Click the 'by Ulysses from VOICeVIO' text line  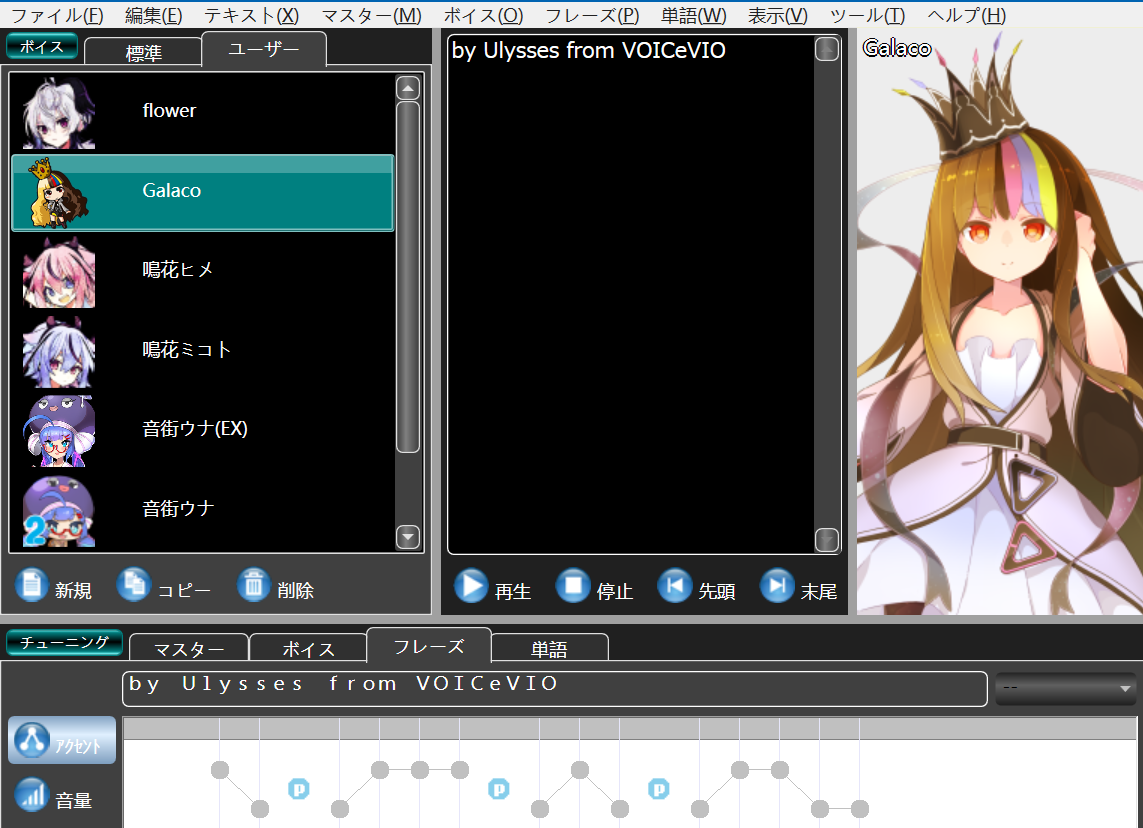pyautogui.click(x=588, y=50)
